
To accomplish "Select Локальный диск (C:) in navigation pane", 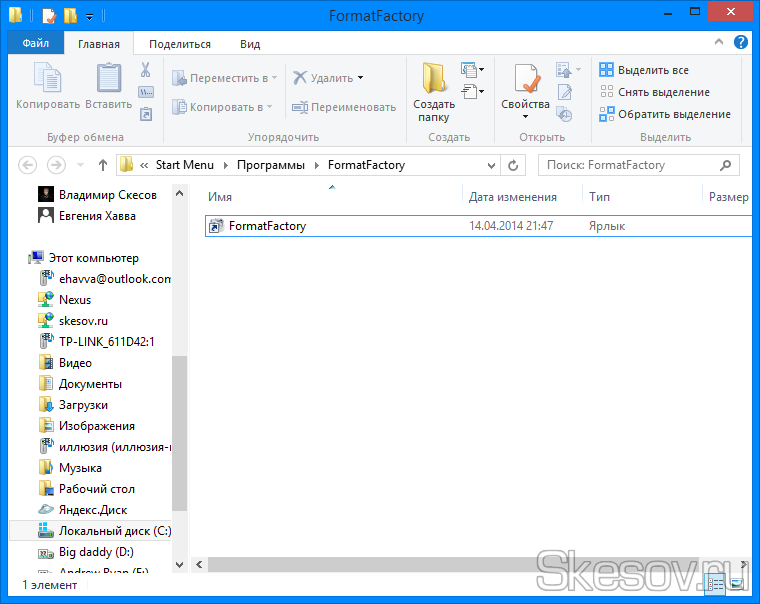I will [114, 531].
